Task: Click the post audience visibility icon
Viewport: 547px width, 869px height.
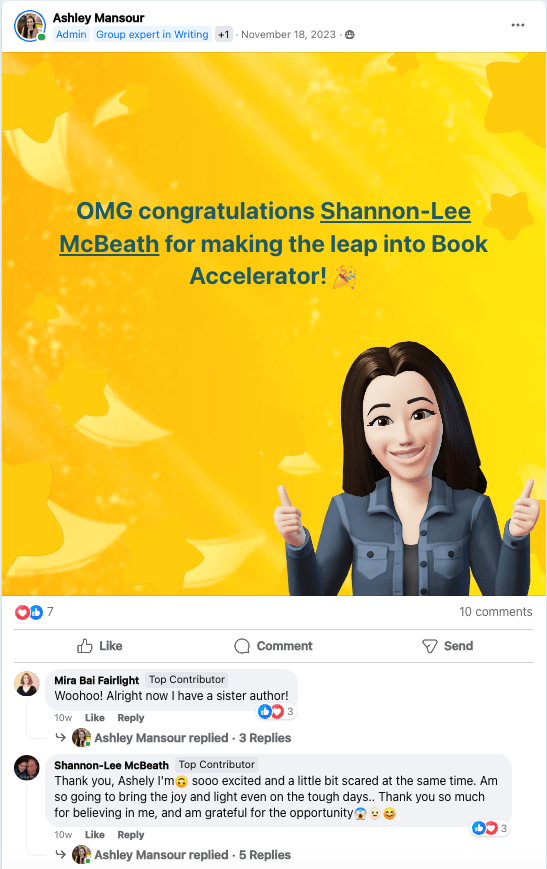Action: (350, 35)
